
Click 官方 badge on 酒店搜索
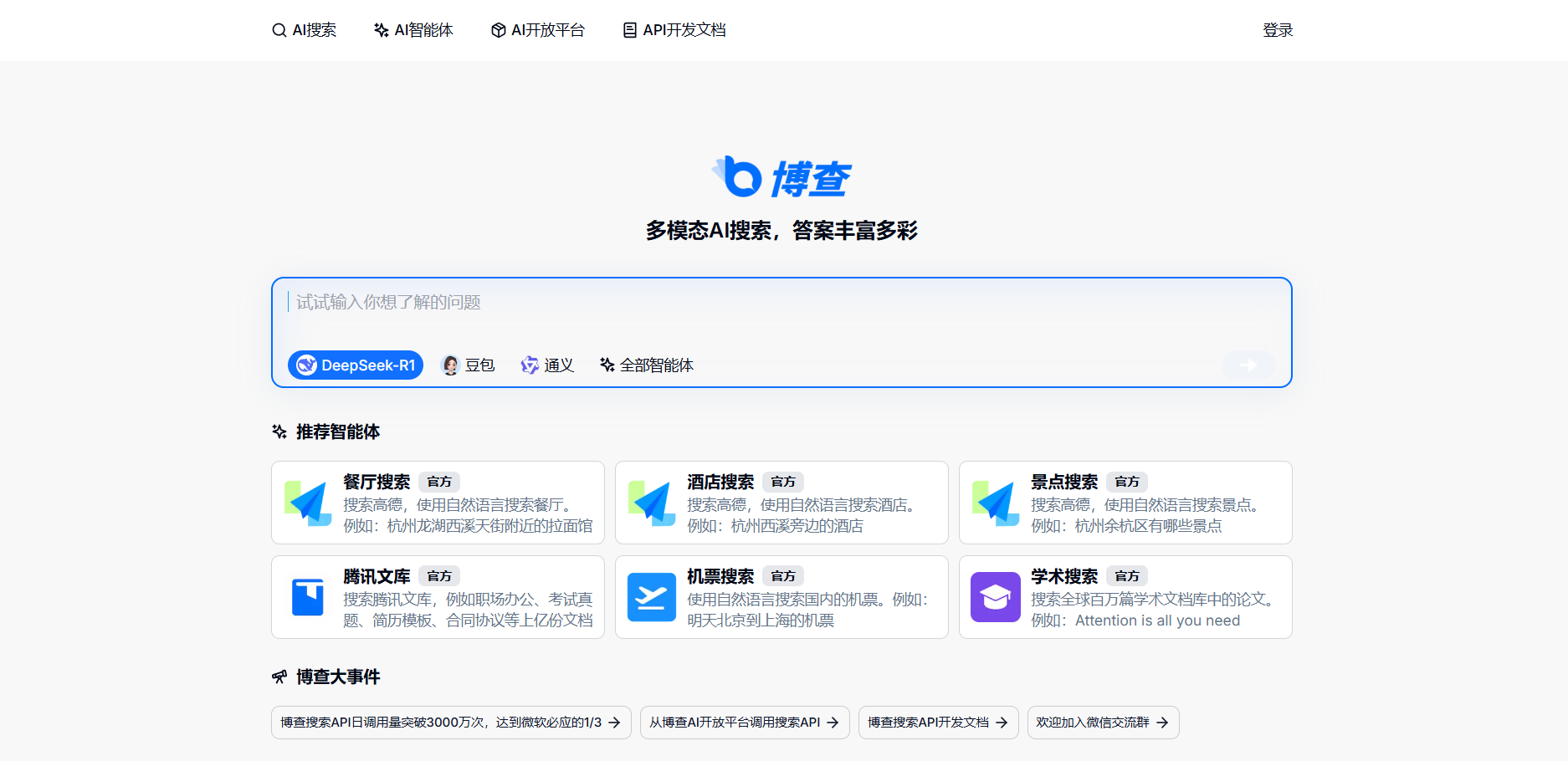click(x=783, y=482)
